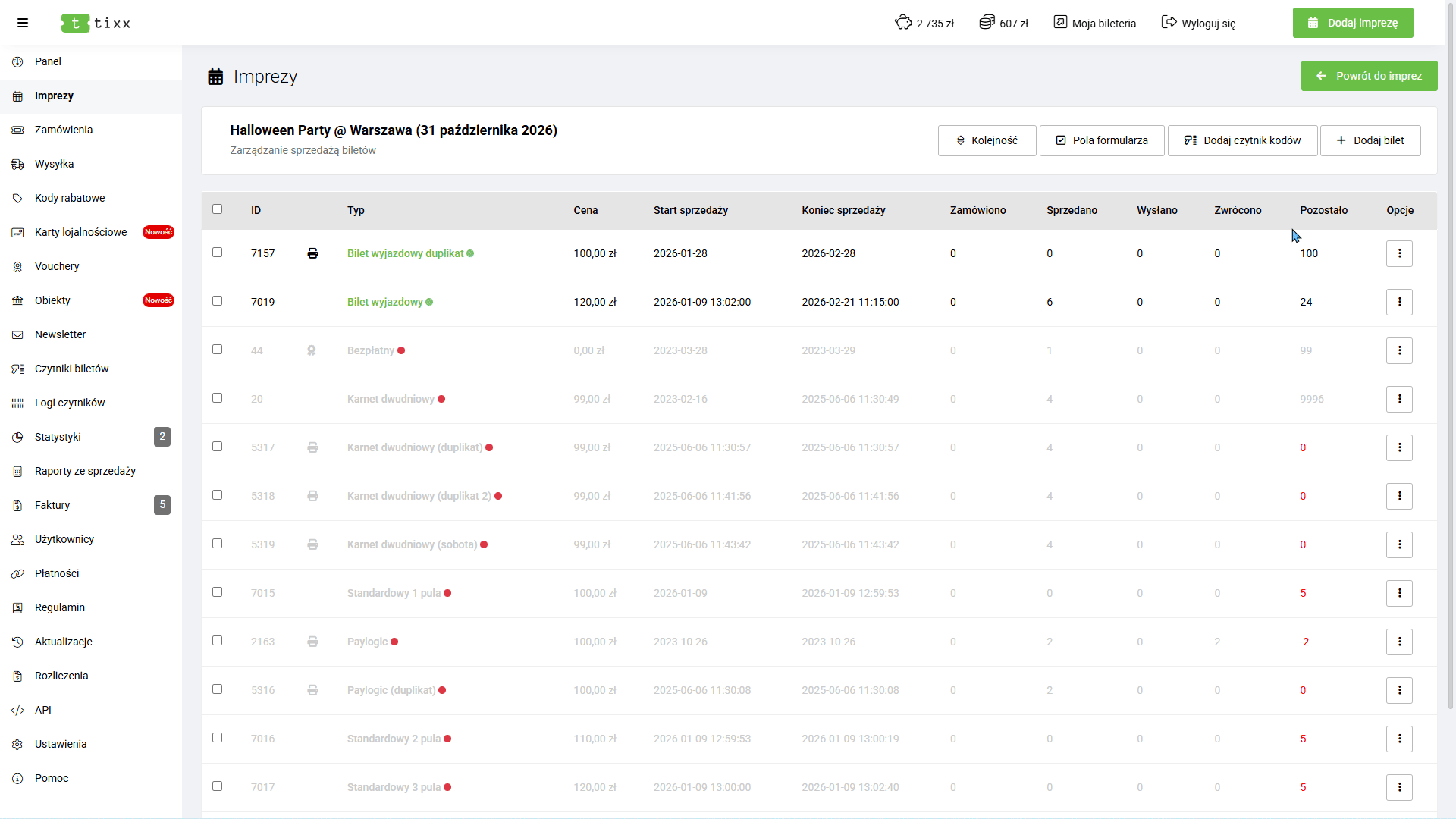
Task: Open Czytniki biletów in sidebar
Action: 71,369
